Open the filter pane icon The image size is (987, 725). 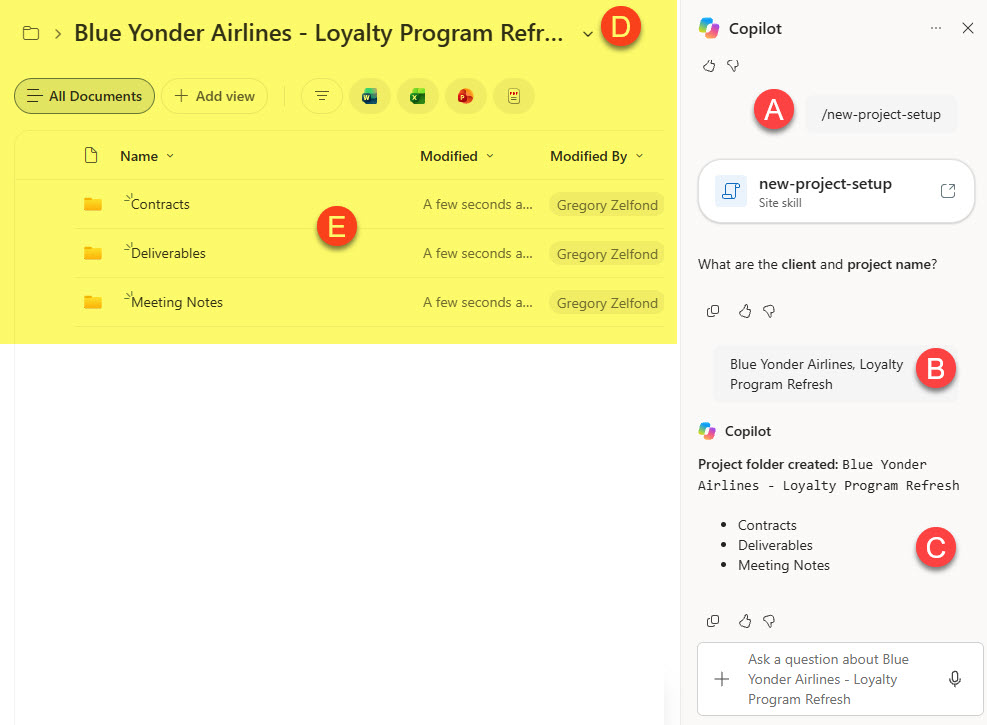point(322,96)
